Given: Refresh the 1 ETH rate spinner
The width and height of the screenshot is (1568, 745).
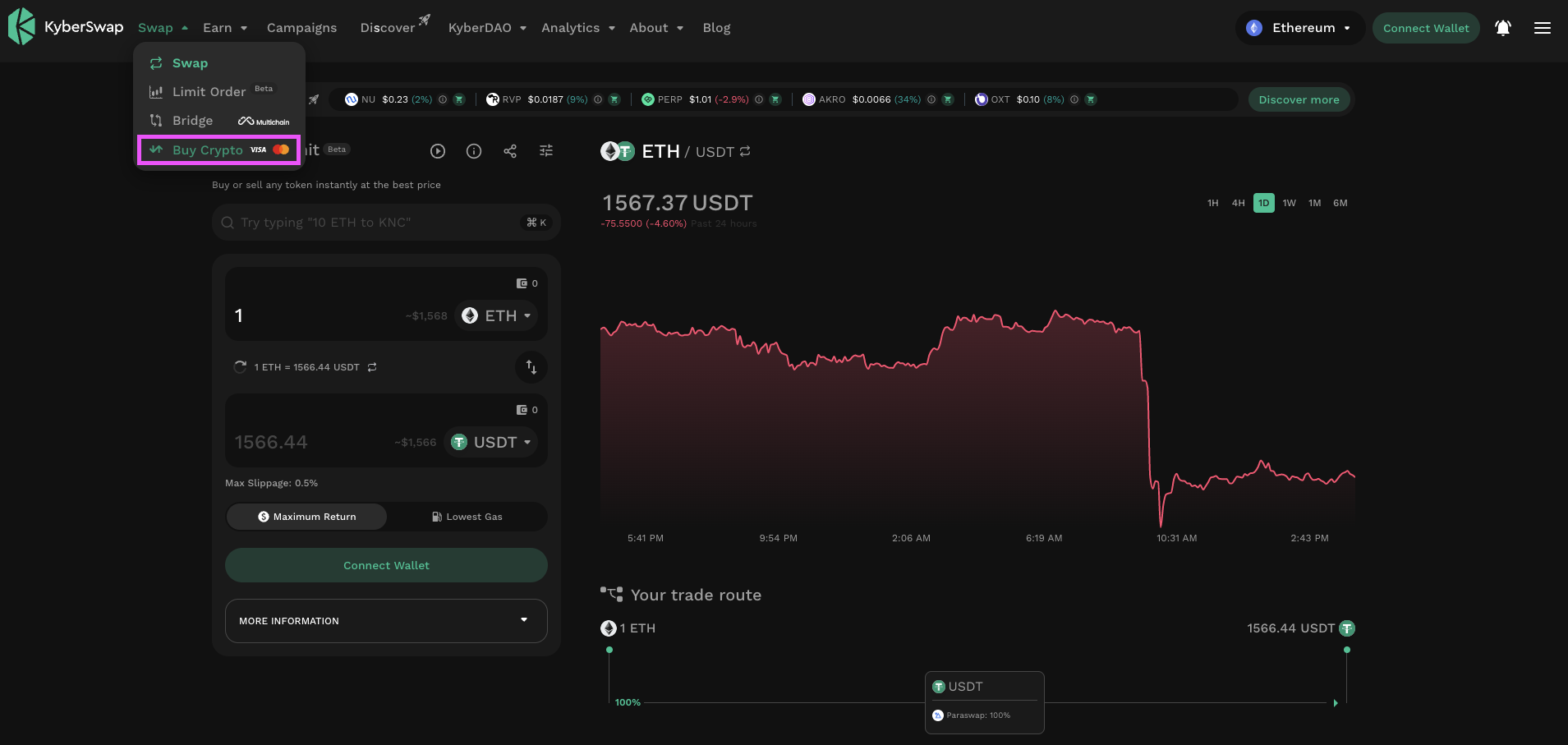Looking at the screenshot, I should (x=240, y=367).
